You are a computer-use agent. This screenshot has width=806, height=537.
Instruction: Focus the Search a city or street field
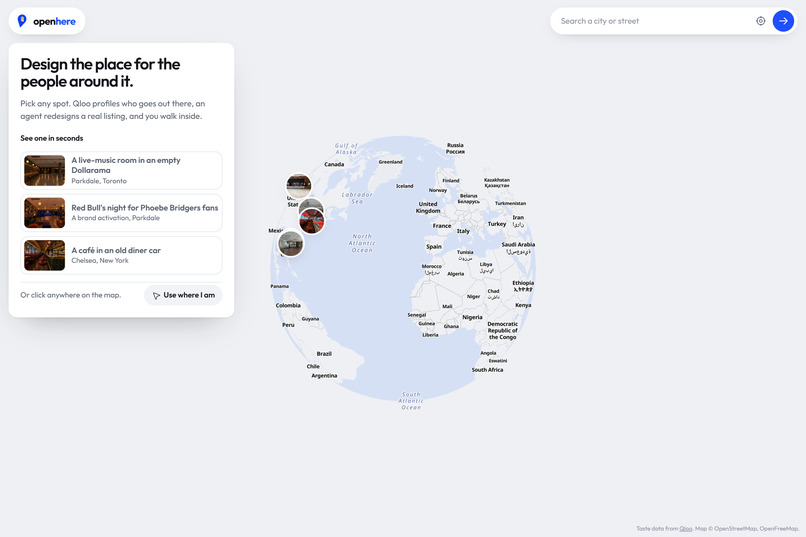[x=653, y=21]
